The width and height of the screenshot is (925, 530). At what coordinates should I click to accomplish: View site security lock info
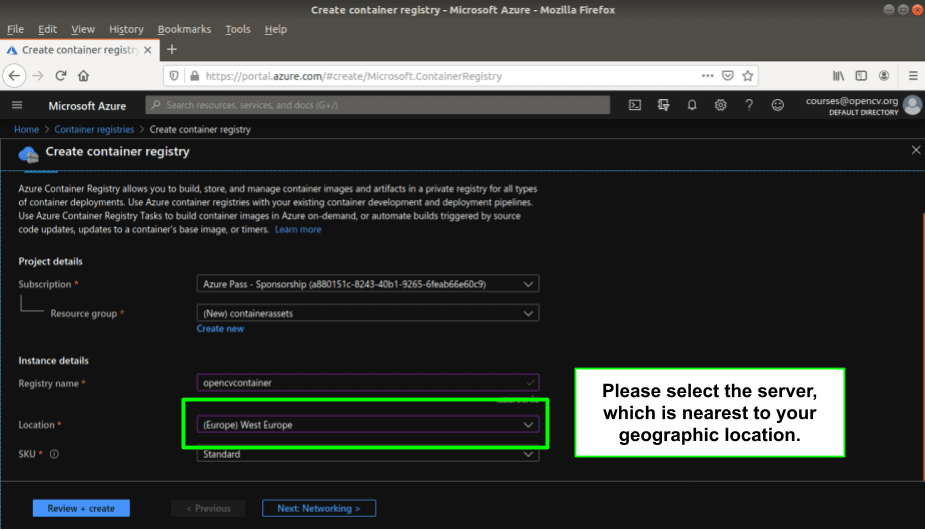pos(194,76)
